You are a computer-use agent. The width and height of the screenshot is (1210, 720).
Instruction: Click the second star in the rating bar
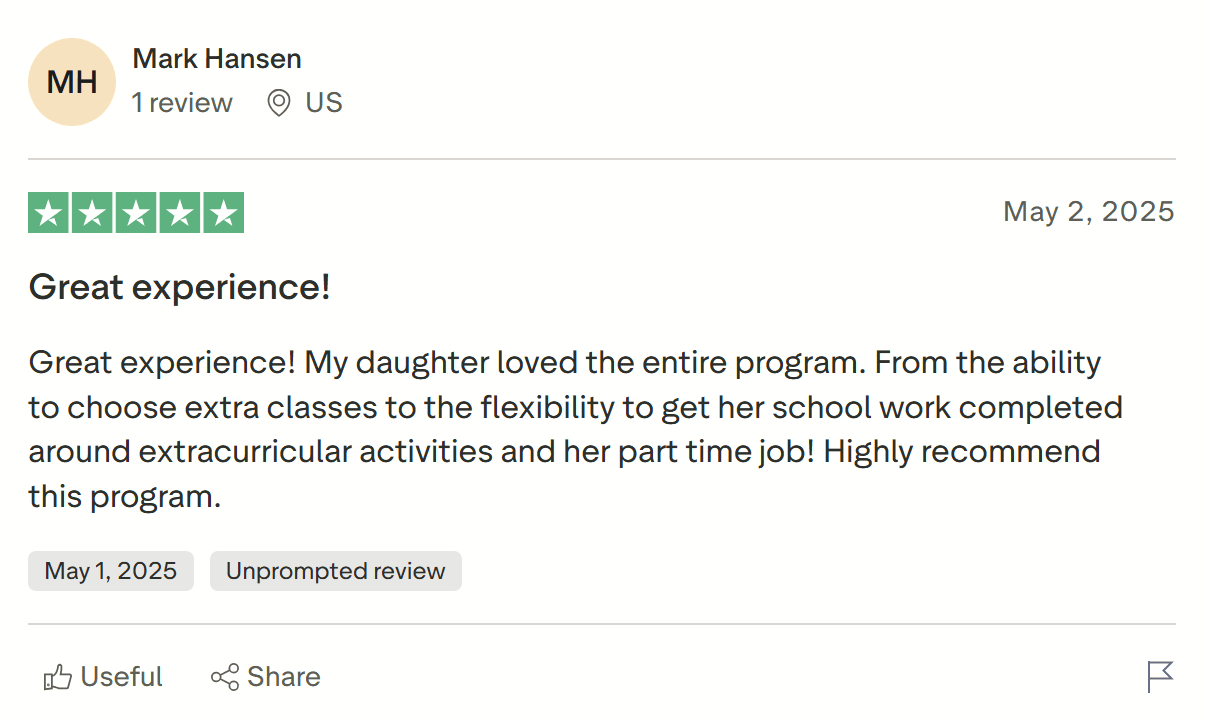(90, 212)
